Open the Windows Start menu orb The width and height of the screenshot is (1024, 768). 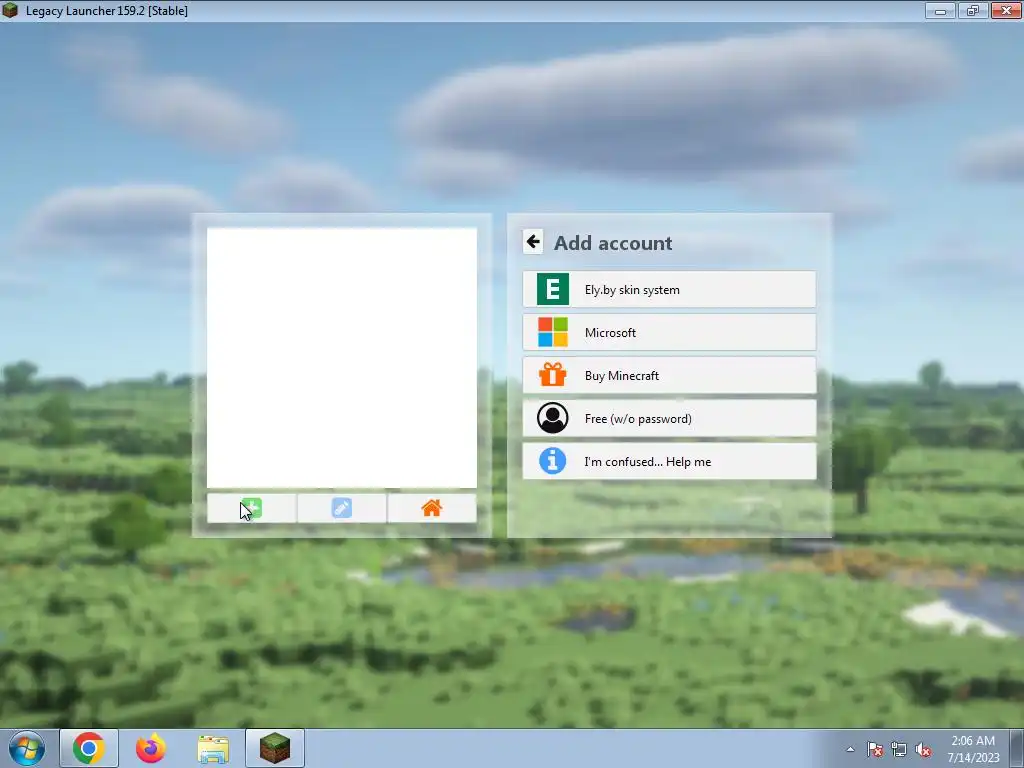click(27, 748)
